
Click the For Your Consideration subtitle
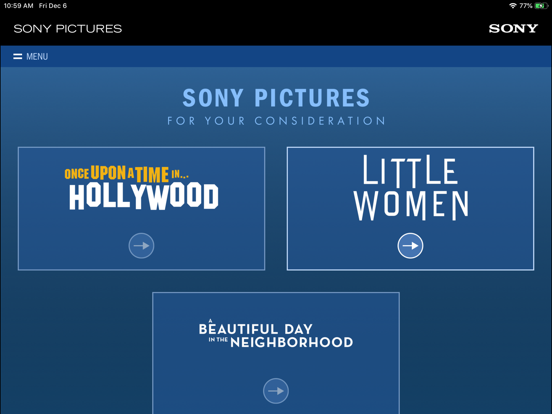click(x=276, y=121)
